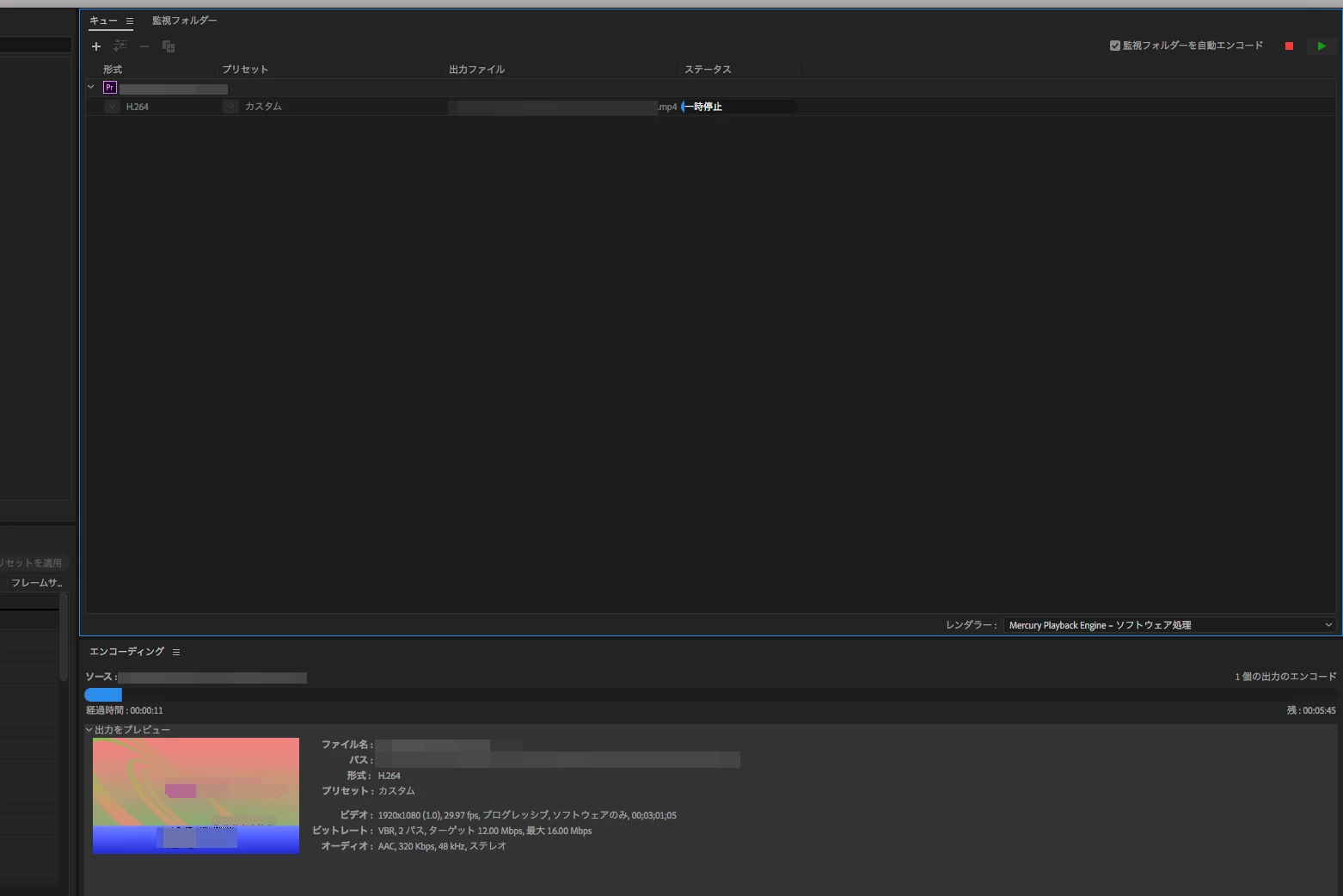Click the 形式: H.264 value in encoding details
Viewport: 1343px width, 896px height.
coord(389,776)
